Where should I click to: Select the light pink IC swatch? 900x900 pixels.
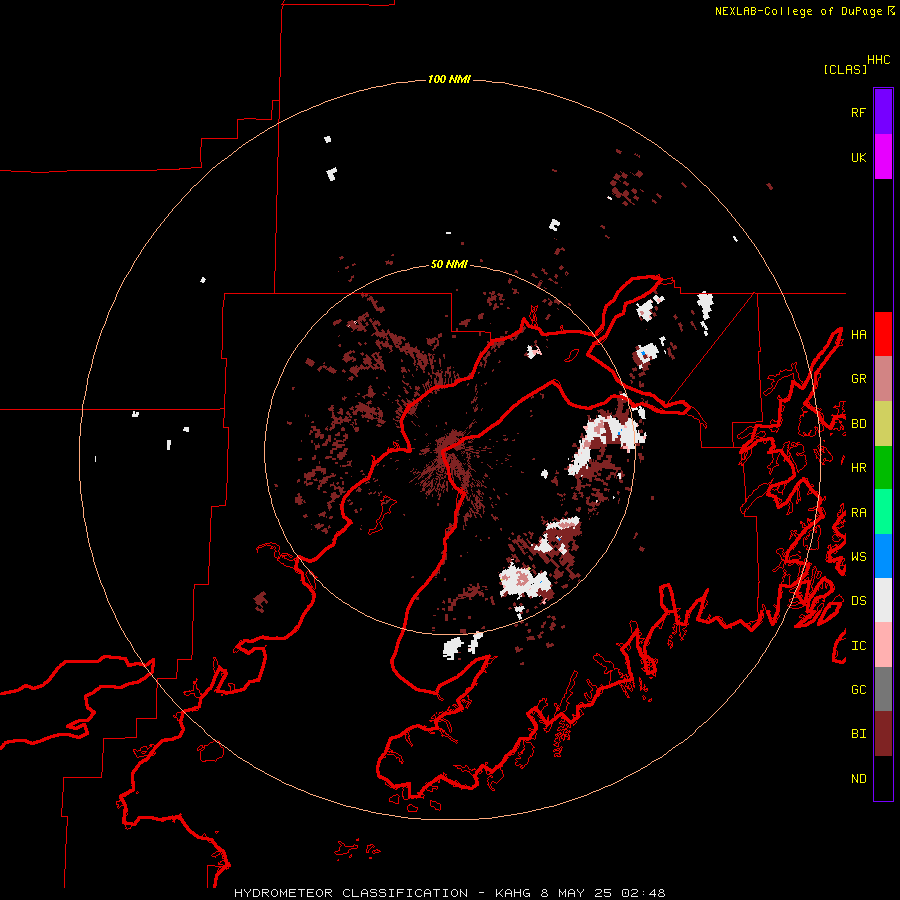pos(883,645)
